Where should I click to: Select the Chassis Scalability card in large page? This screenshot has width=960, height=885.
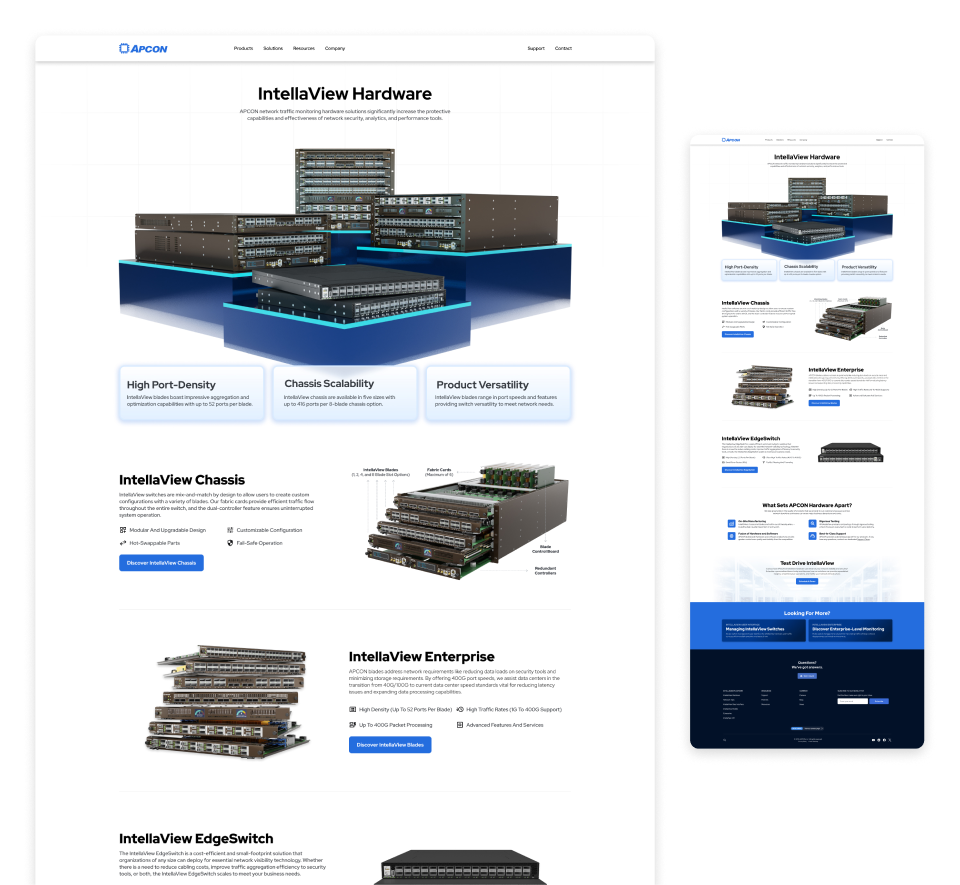[x=345, y=394]
